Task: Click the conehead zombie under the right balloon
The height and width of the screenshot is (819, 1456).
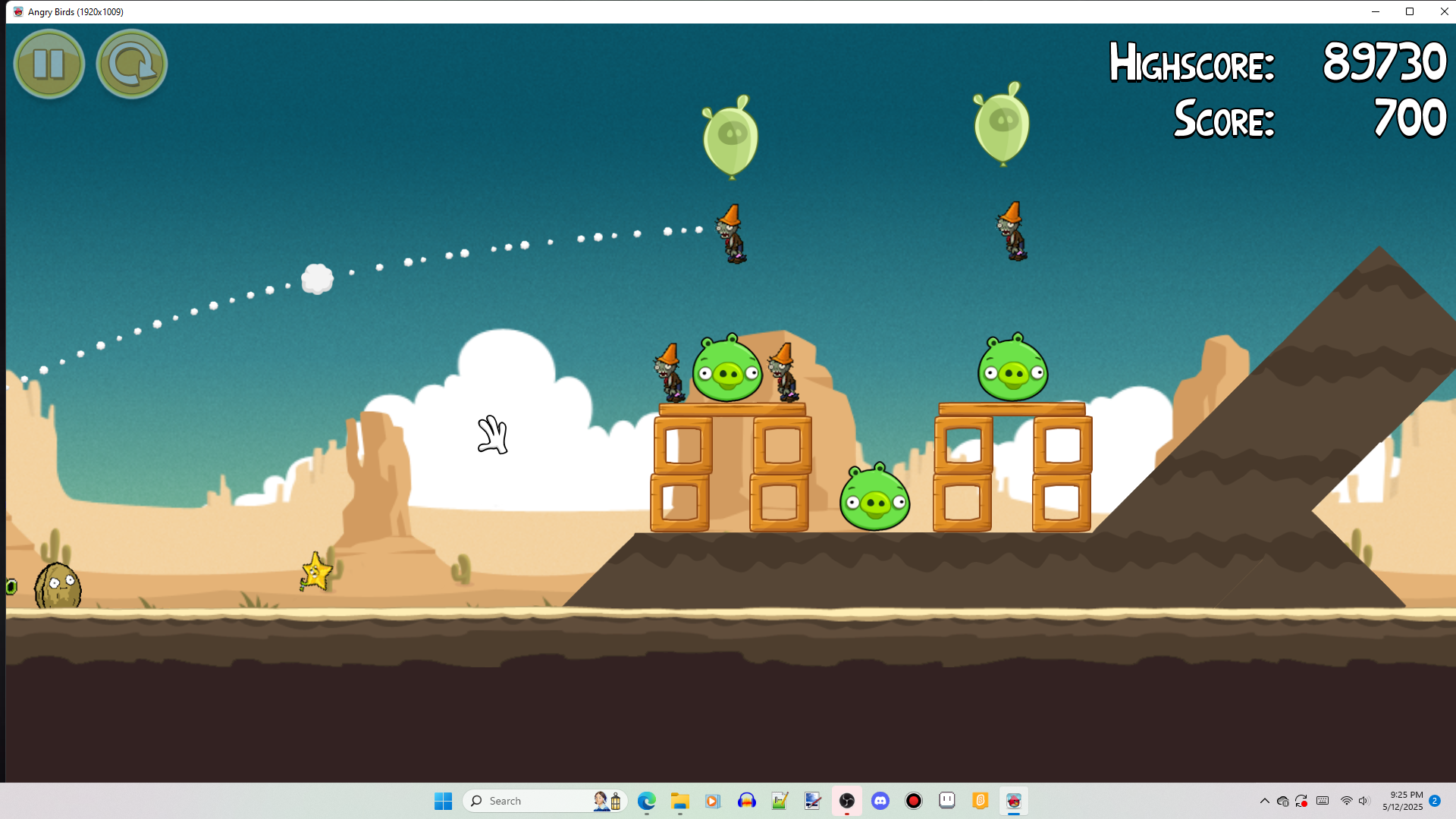Action: pyautogui.click(x=1012, y=231)
